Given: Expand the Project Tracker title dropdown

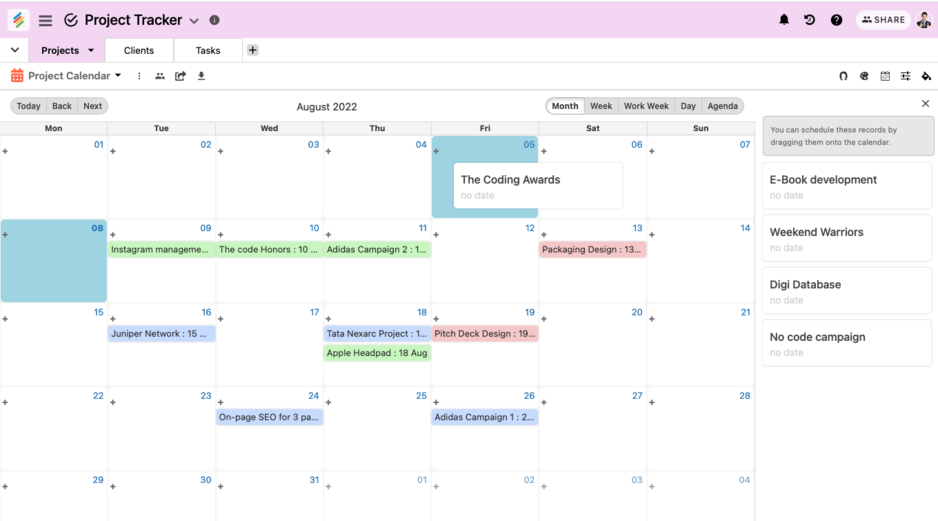Looking at the screenshot, I should 194,21.
